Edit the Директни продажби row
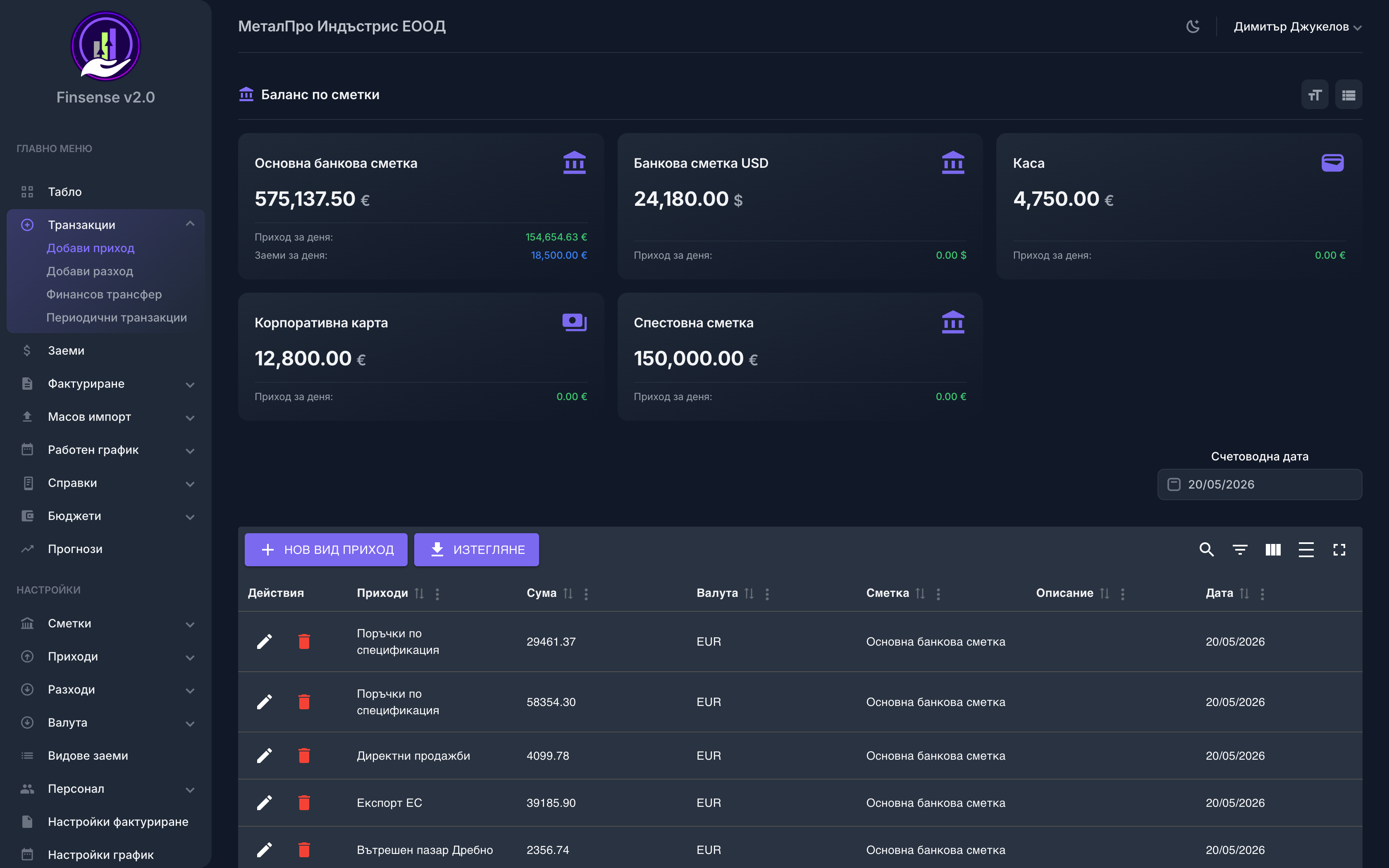This screenshot has height=868, width=1389. pos(264,756)
